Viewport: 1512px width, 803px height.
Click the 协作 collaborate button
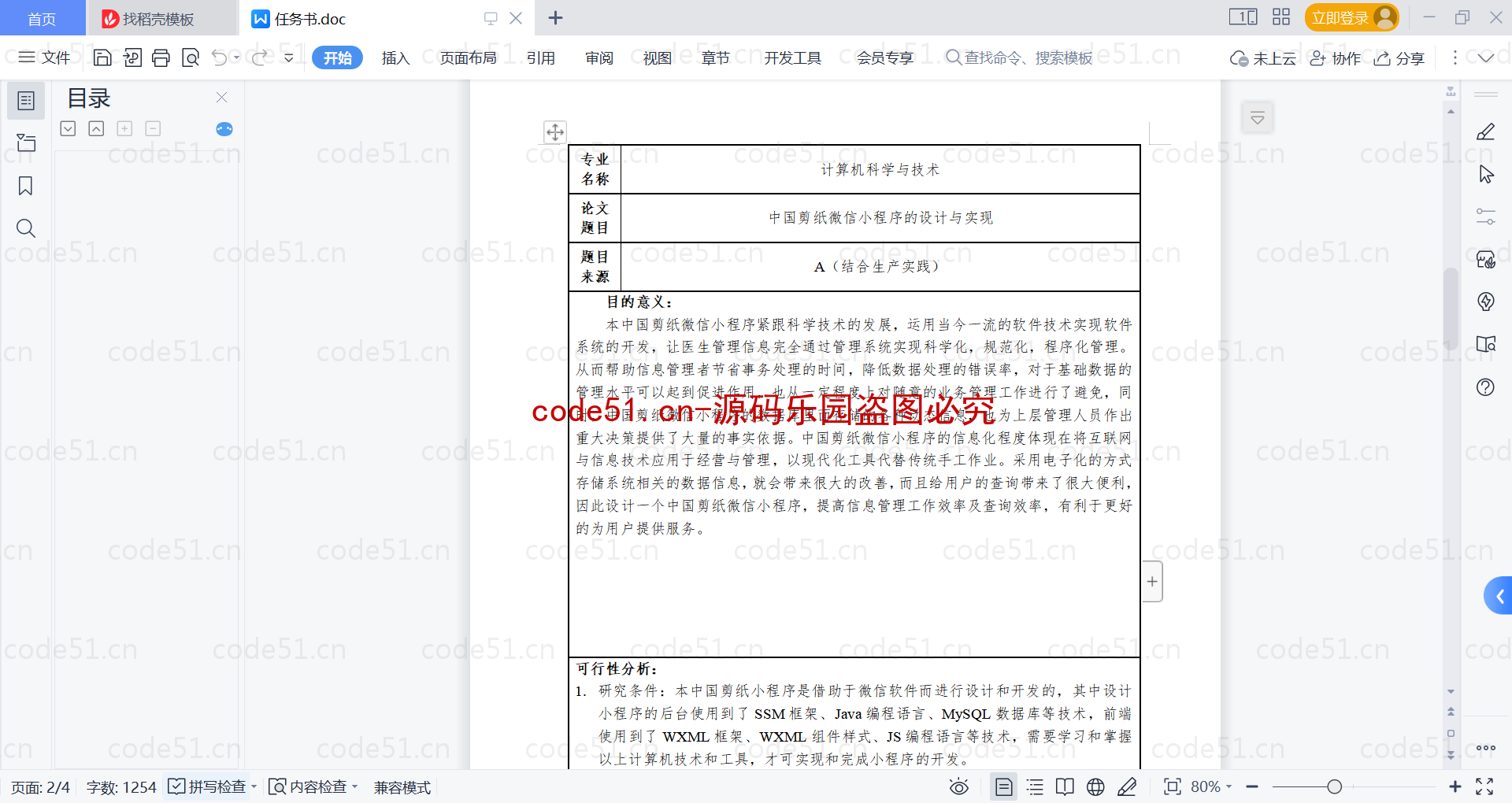[x=1335, y=58]
